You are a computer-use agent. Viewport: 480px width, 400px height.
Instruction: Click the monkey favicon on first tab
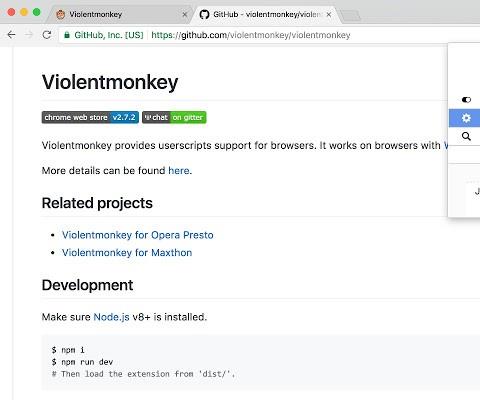pos(61,14)
